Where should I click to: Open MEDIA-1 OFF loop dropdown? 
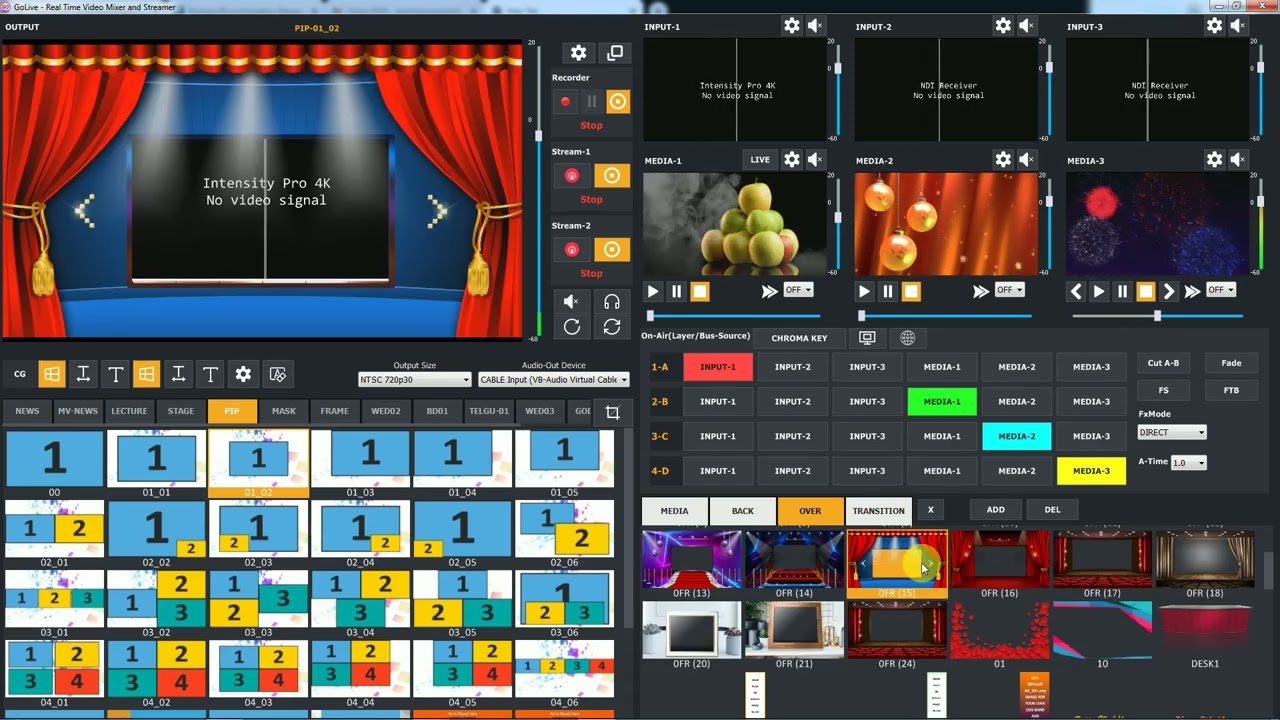[x=798, y=290]
